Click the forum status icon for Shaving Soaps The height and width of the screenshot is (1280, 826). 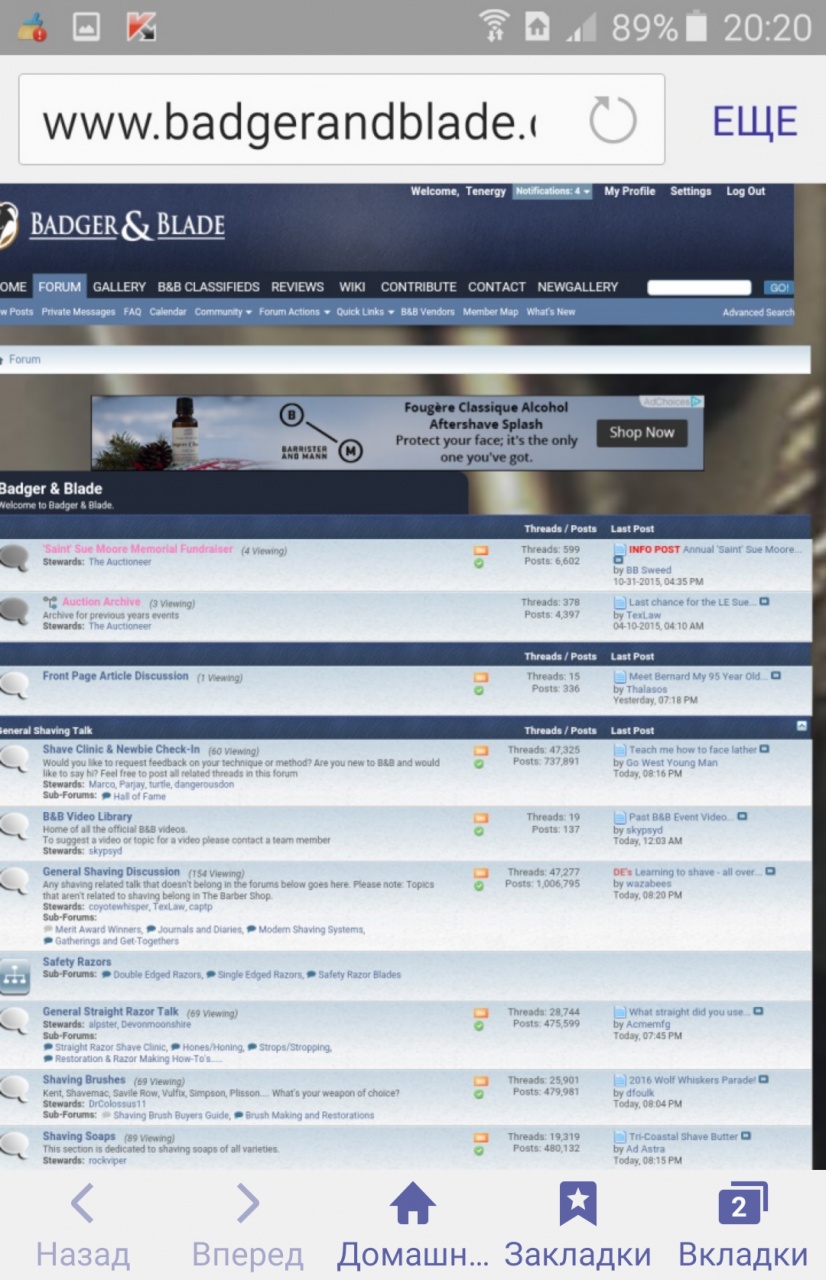pos(14,1145)
